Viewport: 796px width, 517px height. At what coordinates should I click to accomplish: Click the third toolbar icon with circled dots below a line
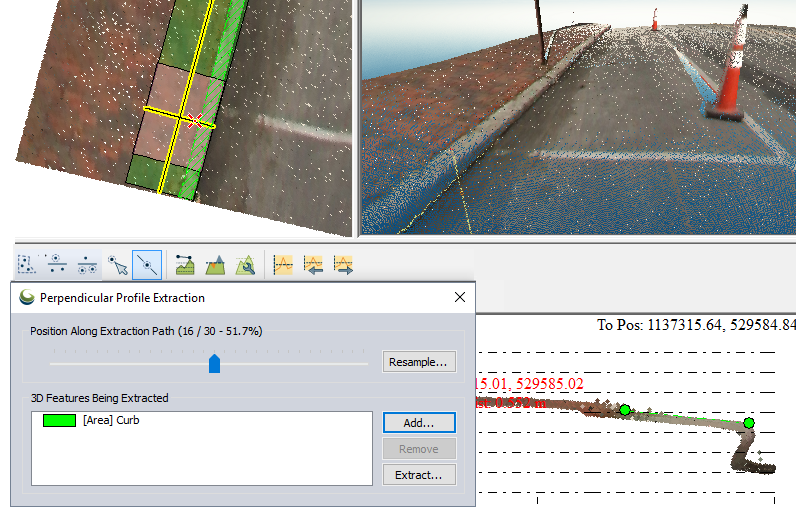(88, 264)
